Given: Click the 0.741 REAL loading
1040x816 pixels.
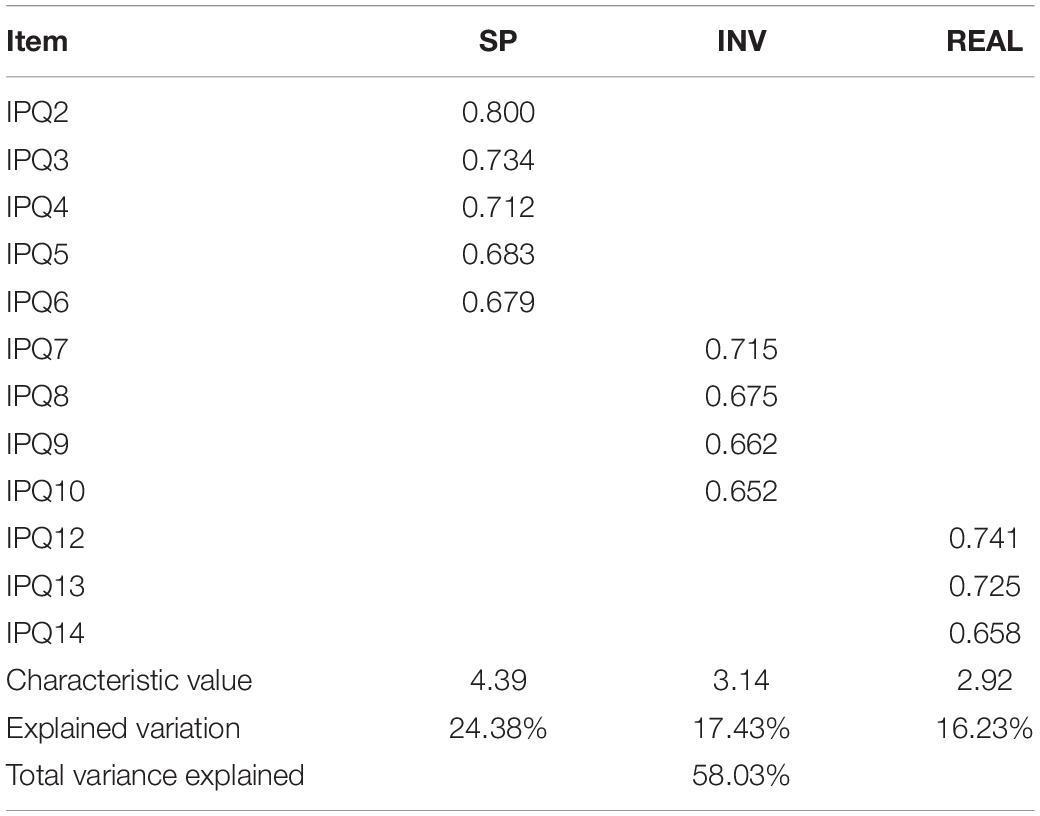Looking at the screenshot, I should pyautogui.click(x=984, y=538).
